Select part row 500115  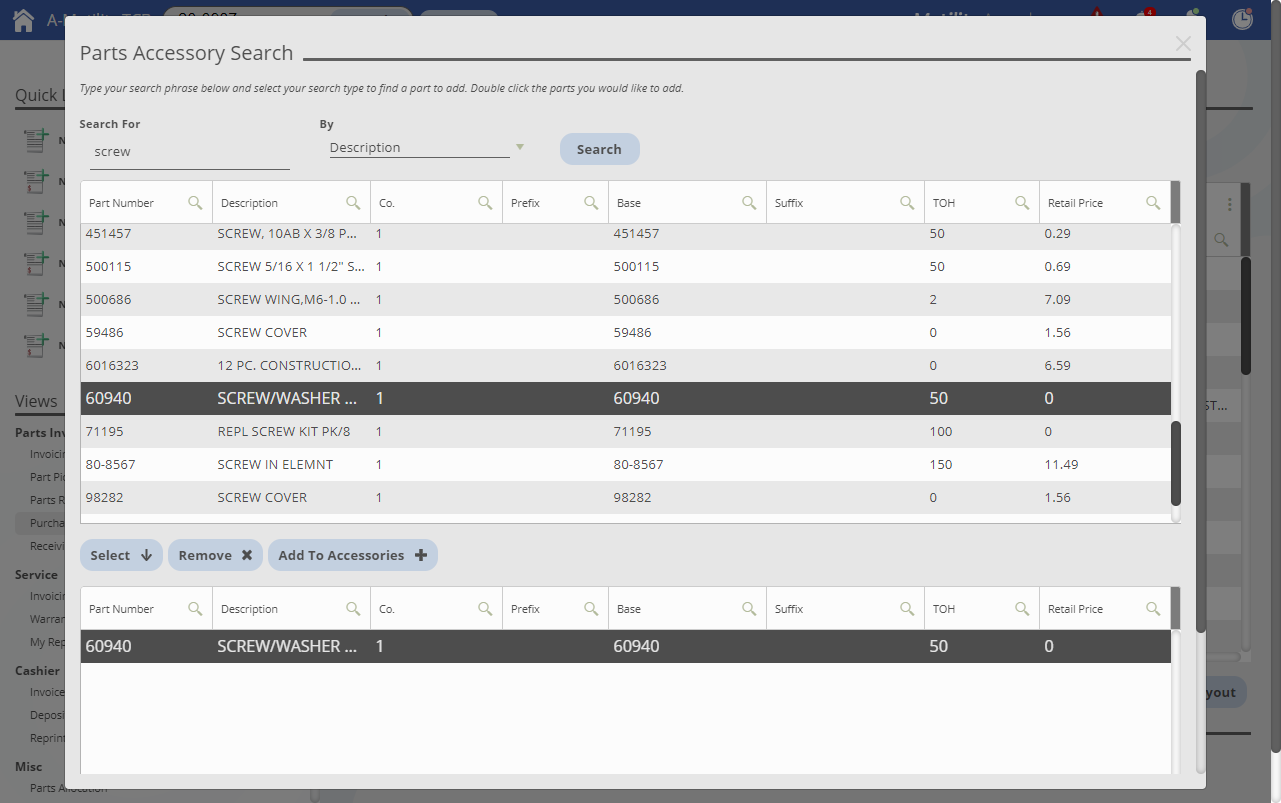pos(626,266)
